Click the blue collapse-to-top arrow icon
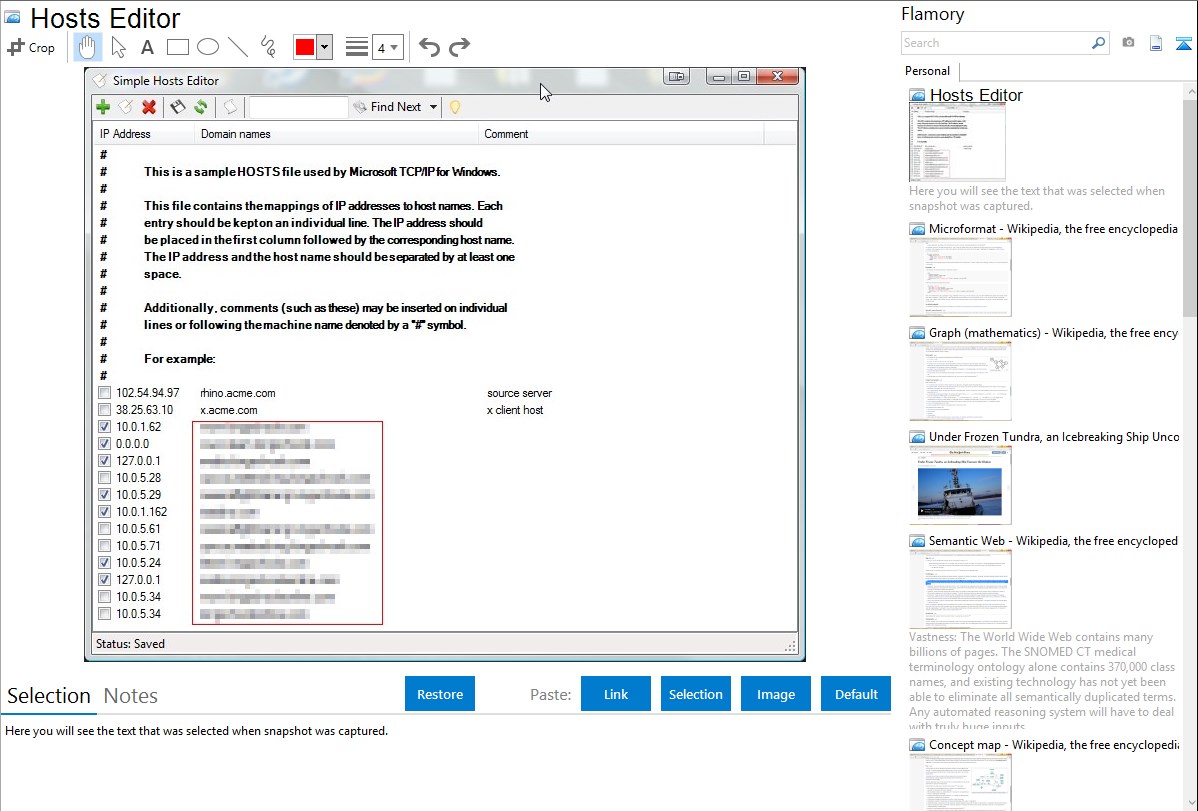The height and width of the screenshot is (811, 1198). tap(1183, 43)
